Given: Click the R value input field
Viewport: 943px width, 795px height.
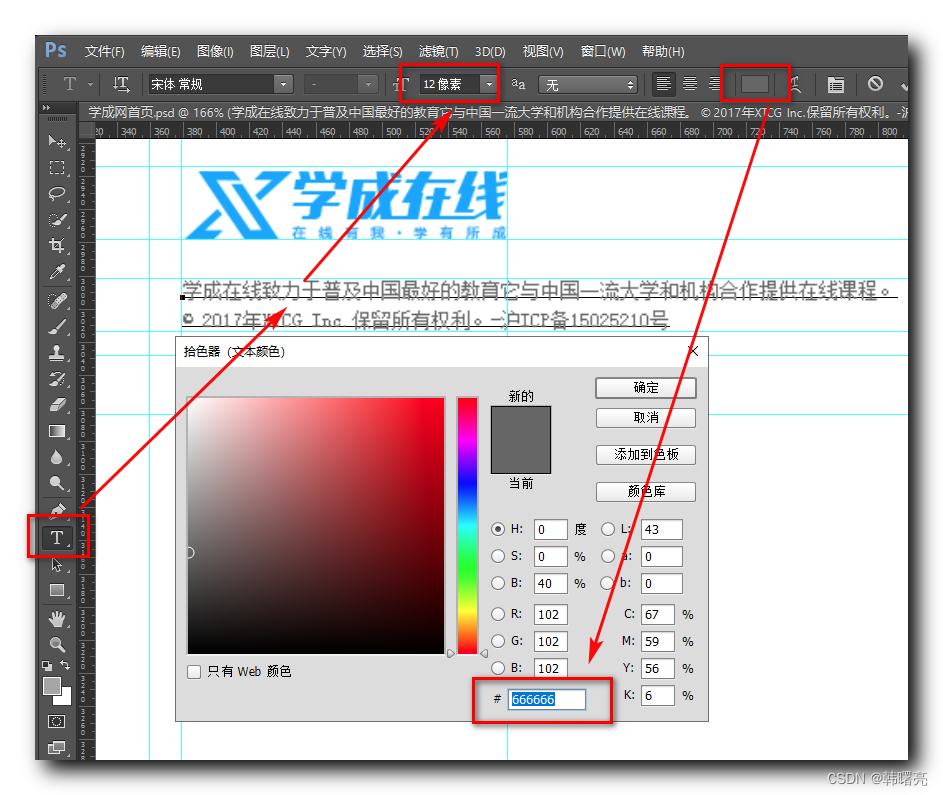Looking at the screenshot, I should coord(550,615).
